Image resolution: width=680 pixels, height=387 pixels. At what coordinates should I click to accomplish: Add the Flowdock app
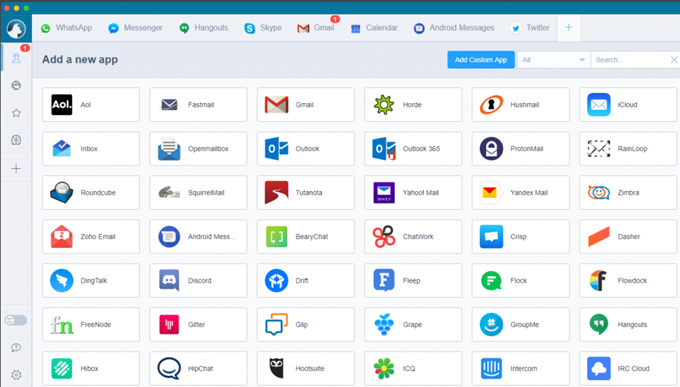628,280
